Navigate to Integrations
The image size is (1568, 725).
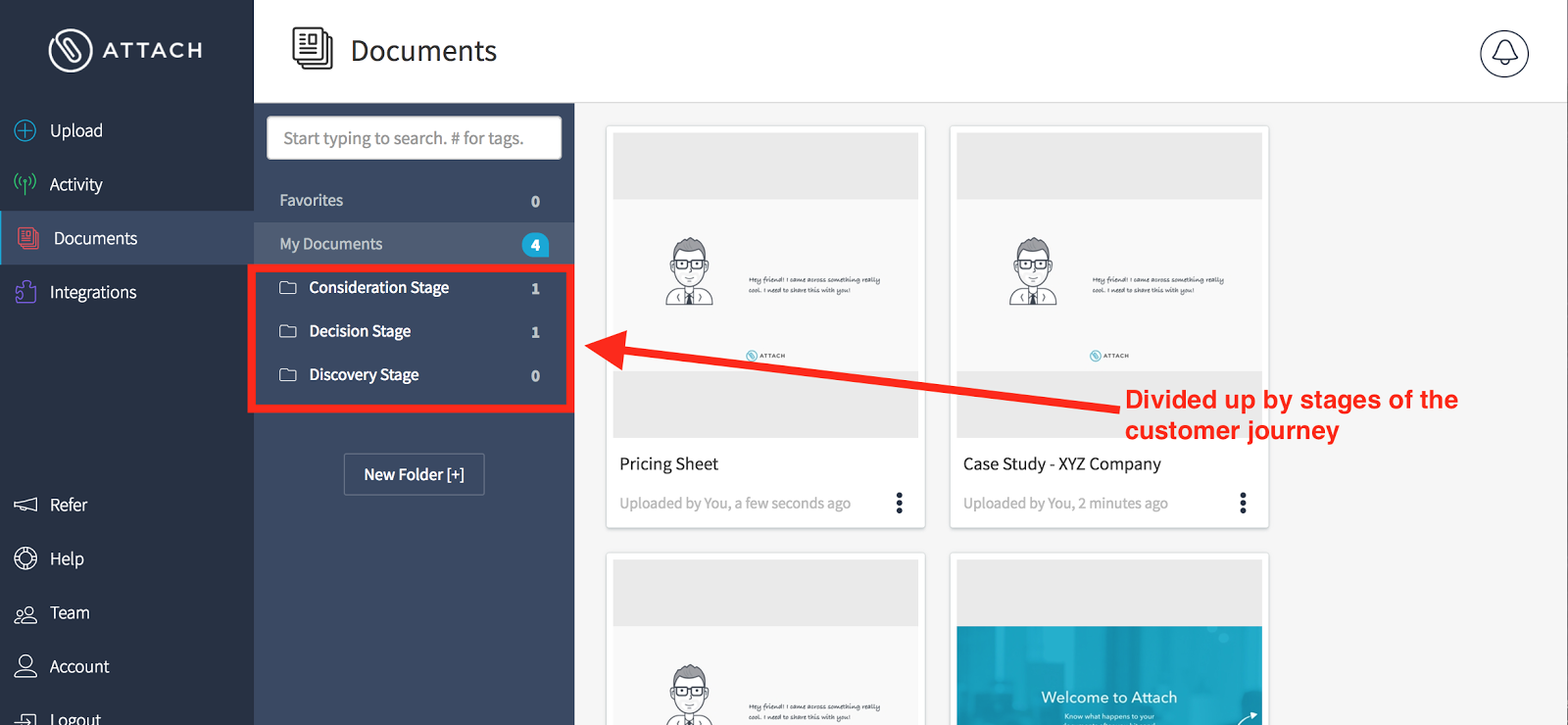[93, 292]
